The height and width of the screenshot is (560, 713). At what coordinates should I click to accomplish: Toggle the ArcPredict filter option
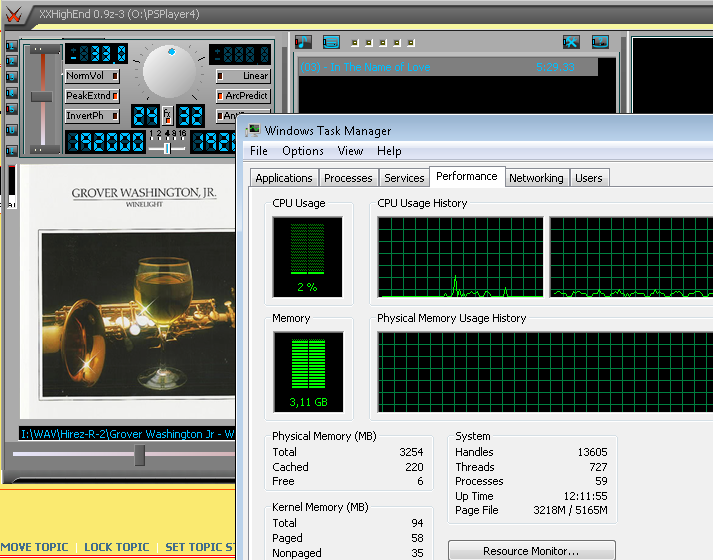243,95
